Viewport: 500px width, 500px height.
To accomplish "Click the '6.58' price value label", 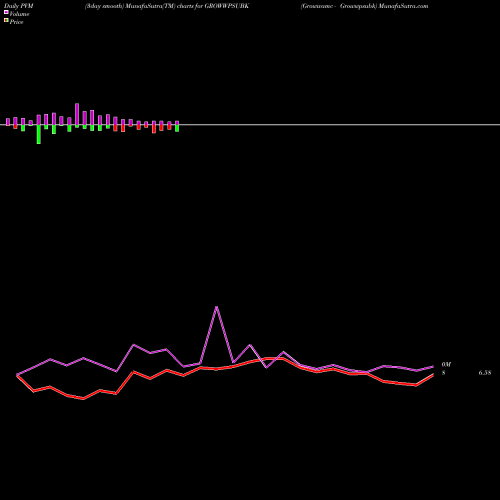I will pyautogui.click(x=485, y=373).
